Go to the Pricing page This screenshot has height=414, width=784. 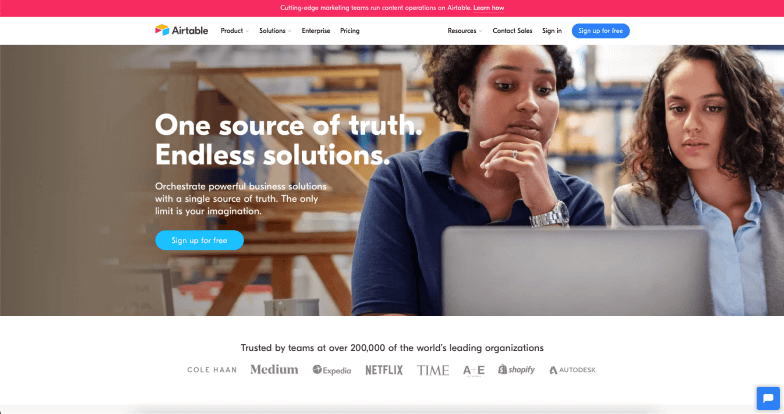tap(350, 30)
